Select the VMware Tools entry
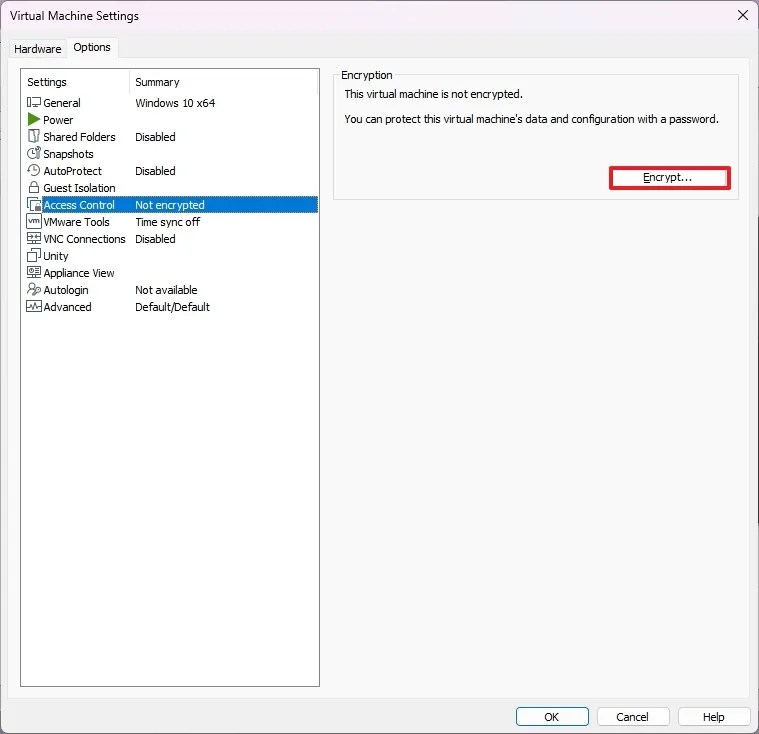Viewport: 759px width, 734px height. click(x=76, y=222)
